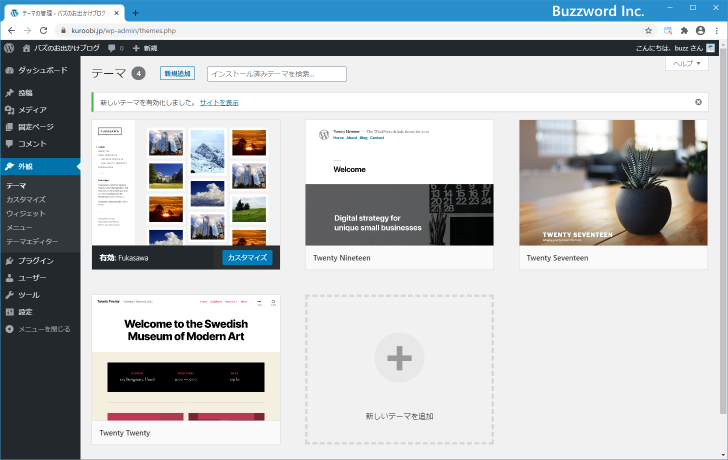Click the 新規追加 button
The image size is (728, 460).
(177, 73)
